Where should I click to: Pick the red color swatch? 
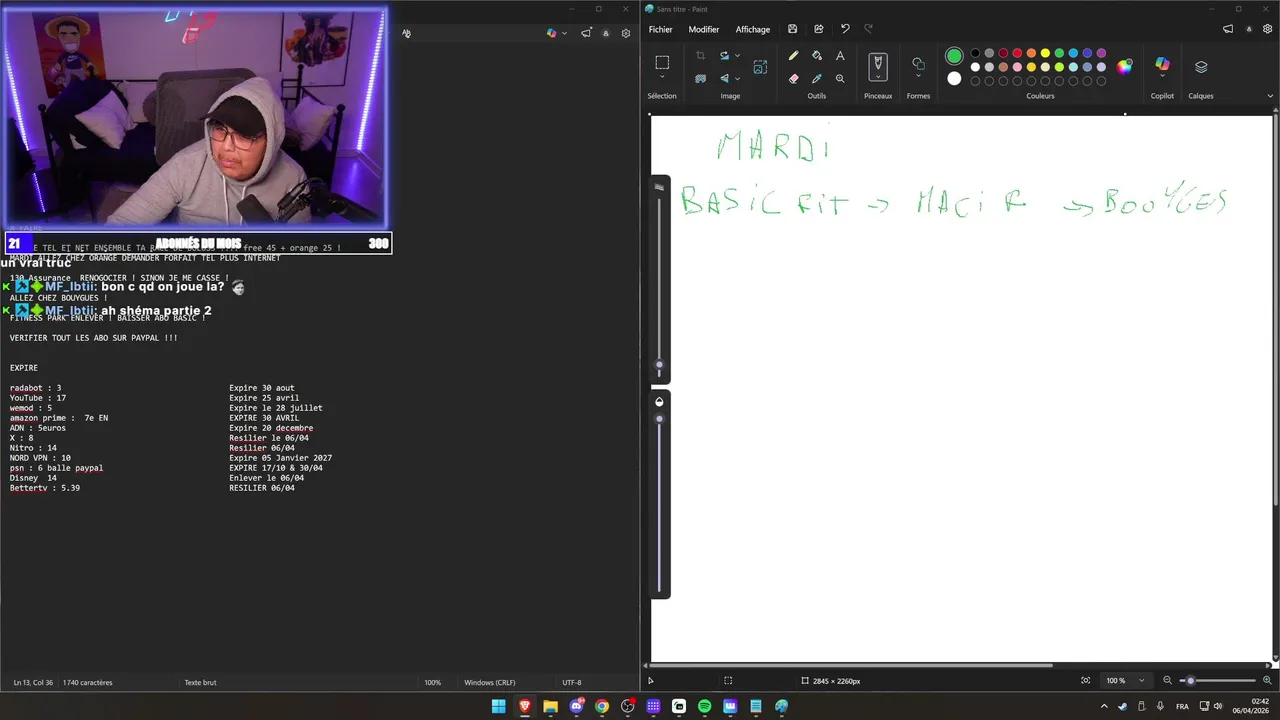coord(1017,53)
